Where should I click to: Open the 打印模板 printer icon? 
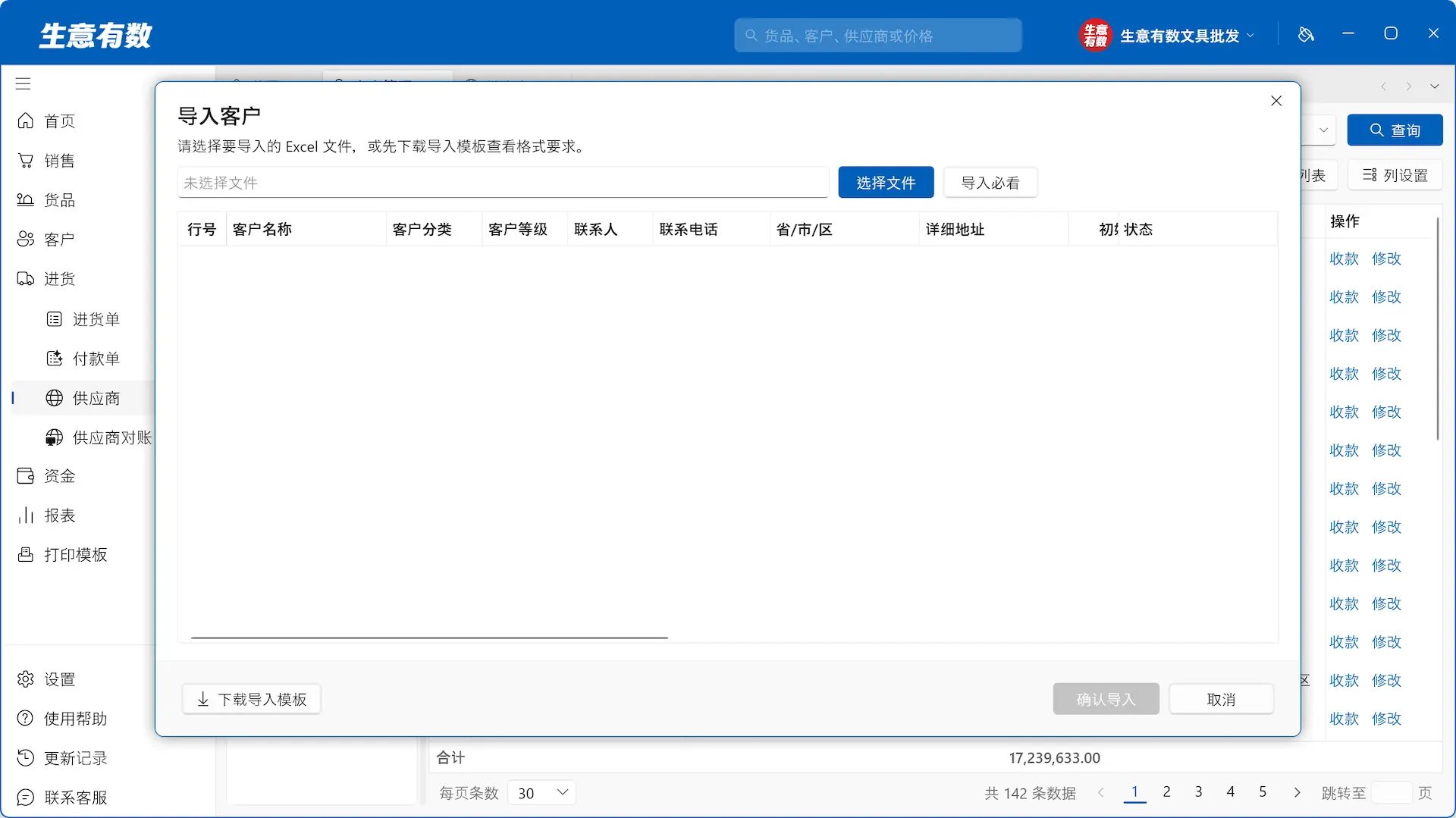pyautogui.click(x=26, y=554)
